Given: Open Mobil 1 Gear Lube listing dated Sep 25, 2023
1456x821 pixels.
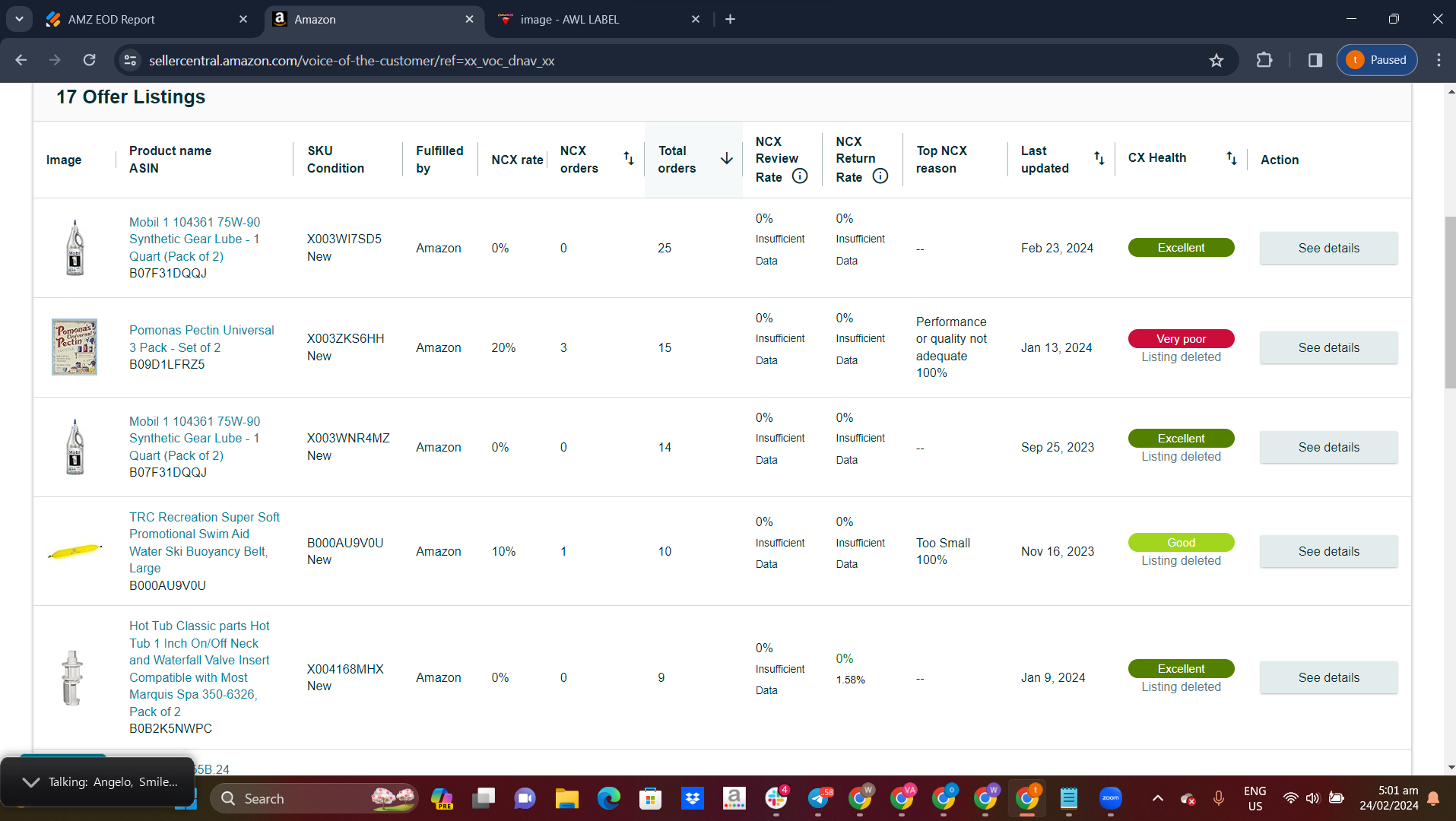Looking at the screenshot, I should pyautogui.click(x=195, y=439).
